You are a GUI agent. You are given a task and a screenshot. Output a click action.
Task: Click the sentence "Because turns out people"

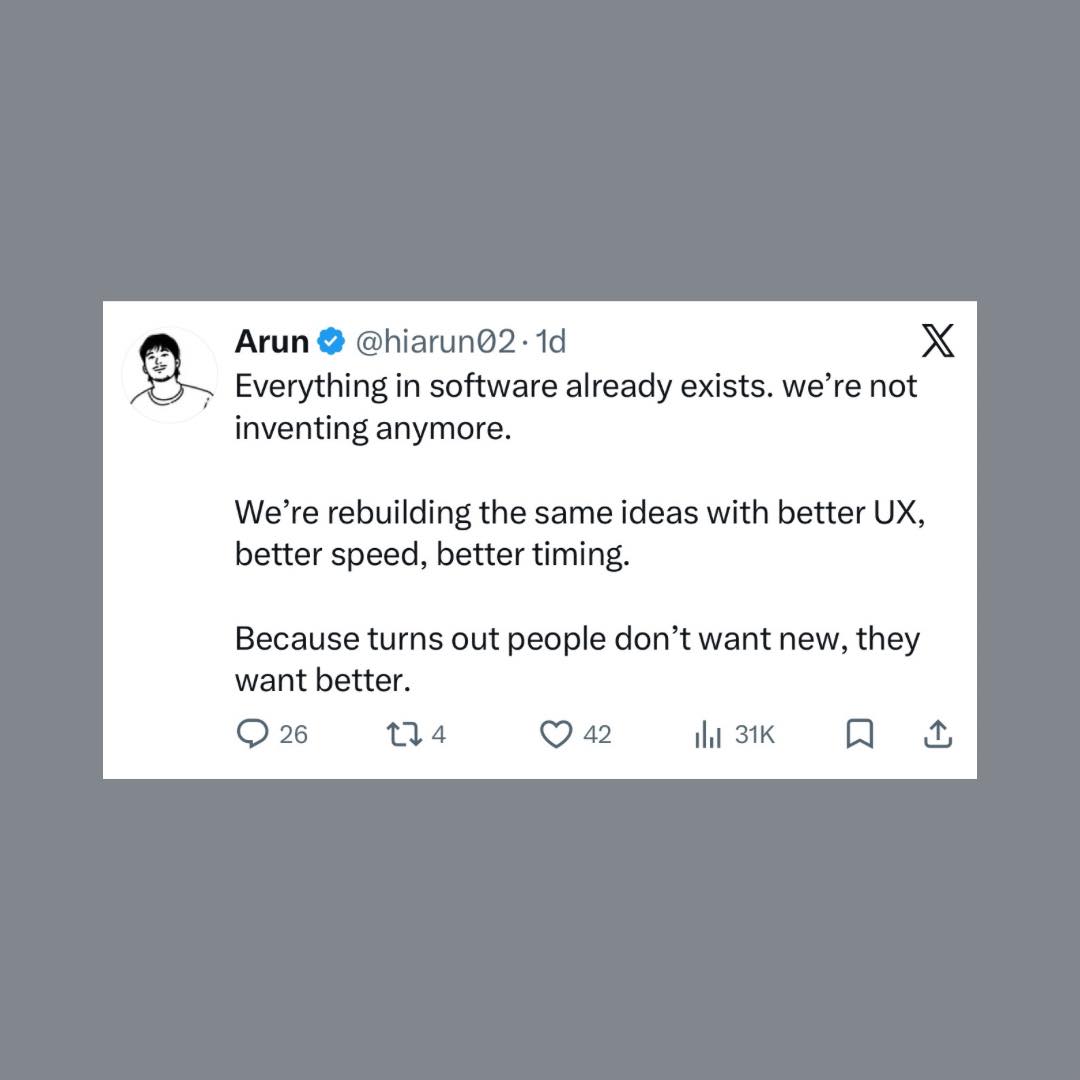tap(577, 638)
